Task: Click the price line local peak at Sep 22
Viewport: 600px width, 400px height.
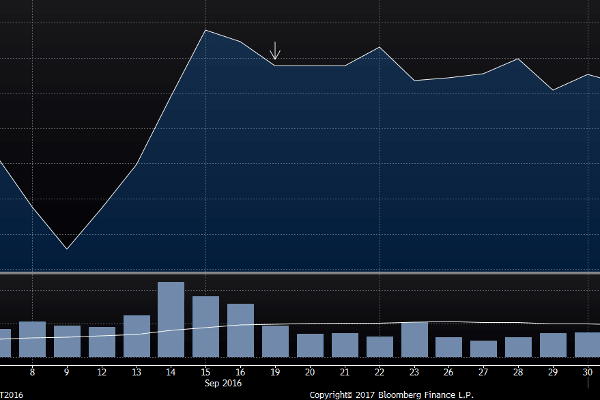Action: coord(380,47)
